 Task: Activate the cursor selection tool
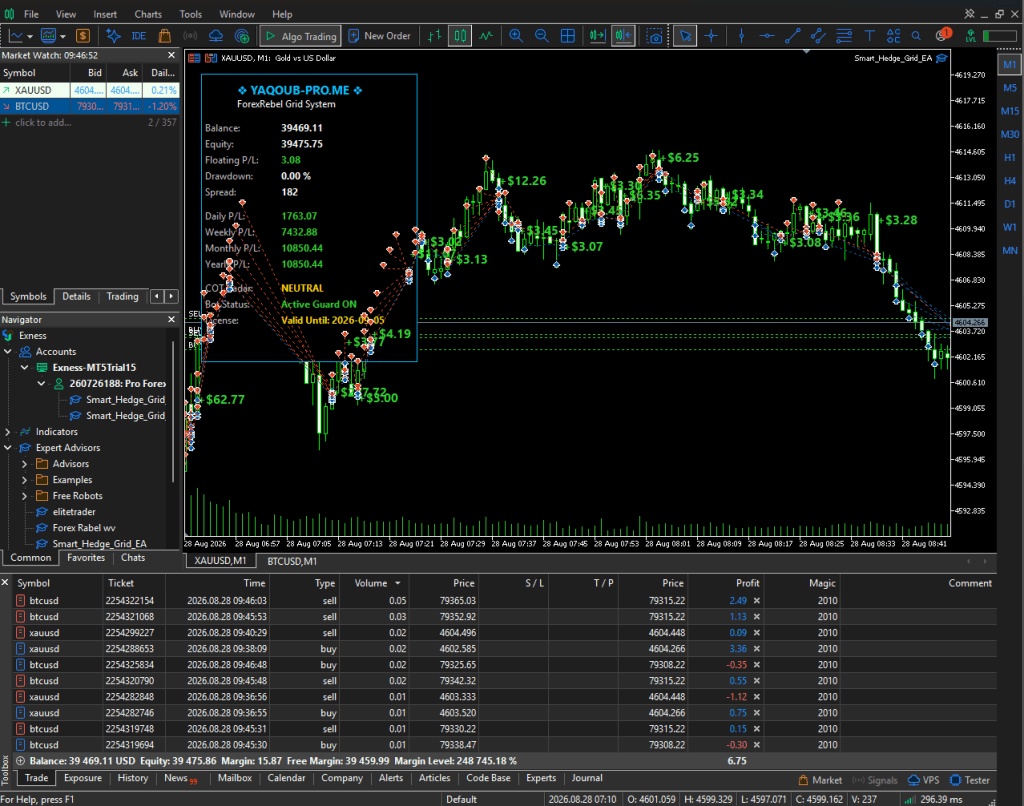coord(685,36)
